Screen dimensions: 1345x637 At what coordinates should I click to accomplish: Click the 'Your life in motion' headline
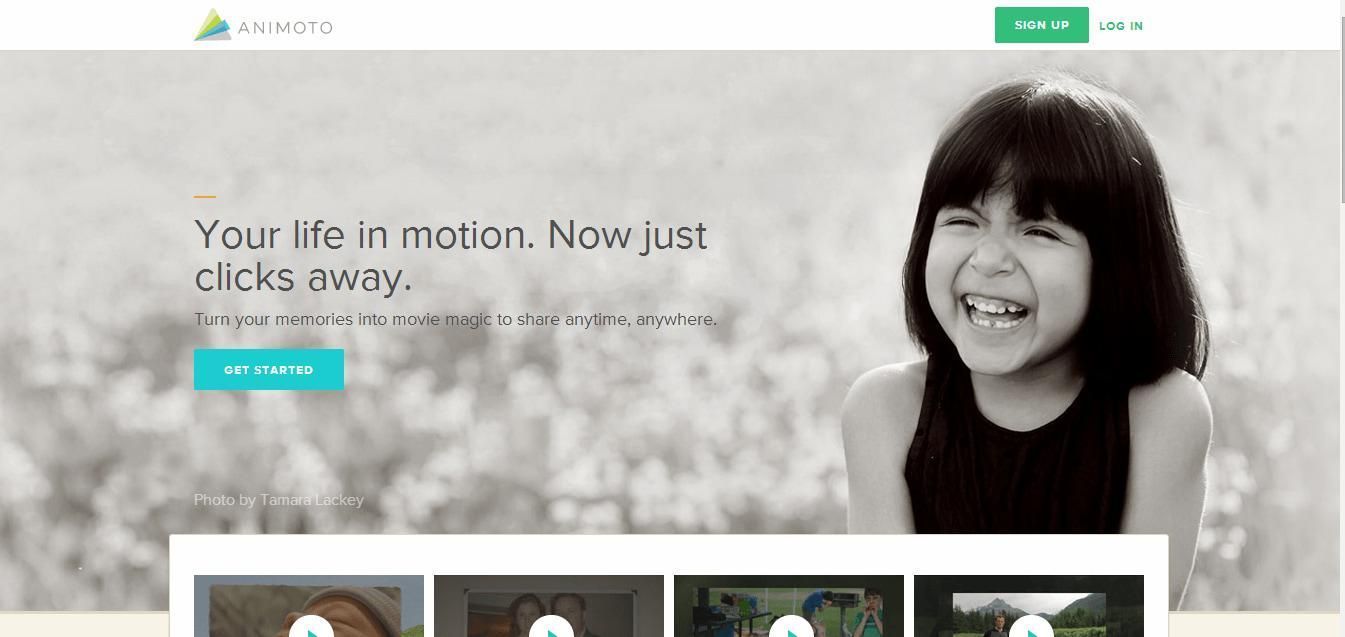click(x=451, y=256)
